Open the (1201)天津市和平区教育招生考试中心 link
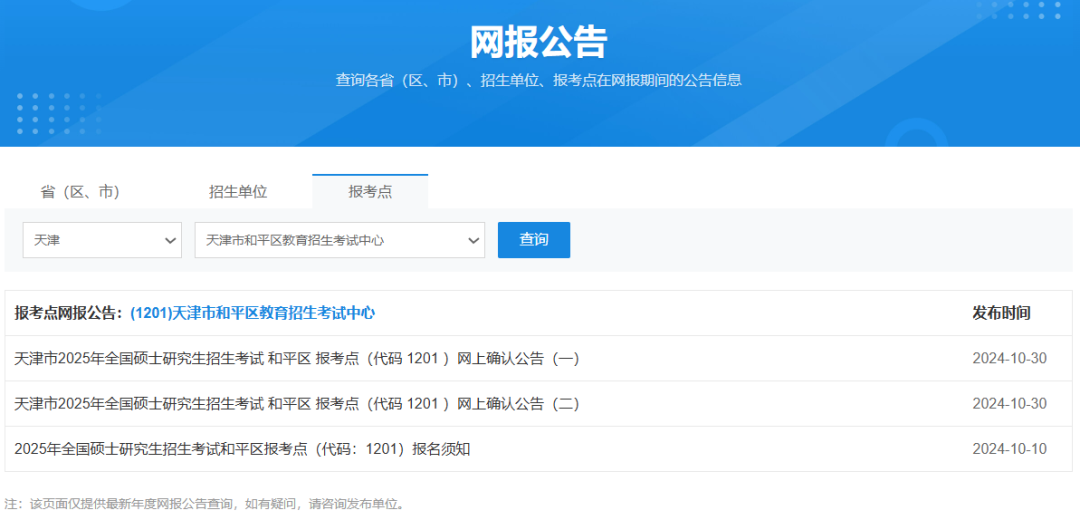Viewport: 1080px width, 520px height. click(252, 313)
